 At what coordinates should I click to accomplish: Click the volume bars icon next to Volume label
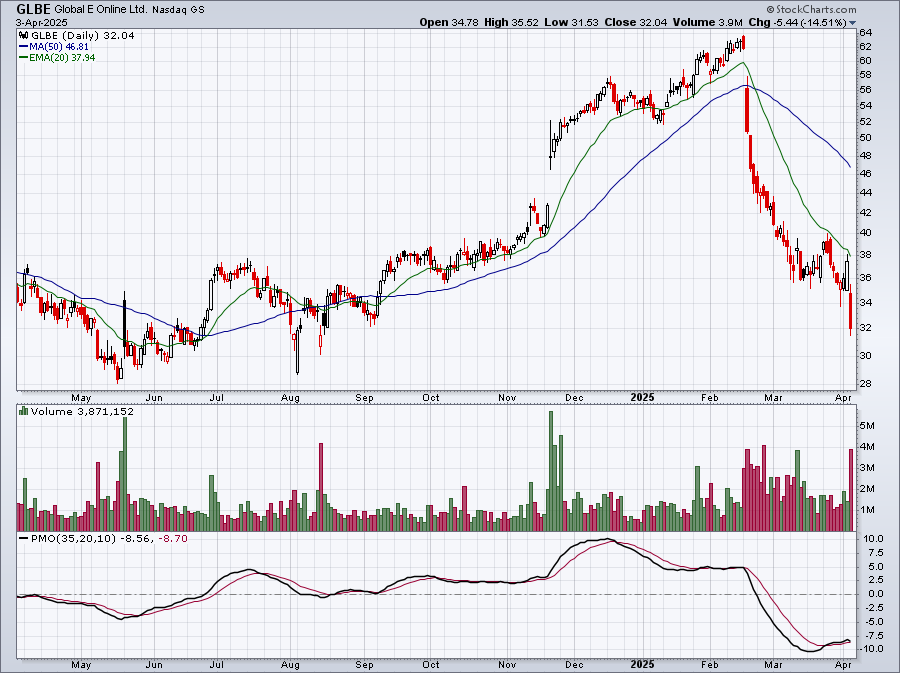[x=24, y=411]
